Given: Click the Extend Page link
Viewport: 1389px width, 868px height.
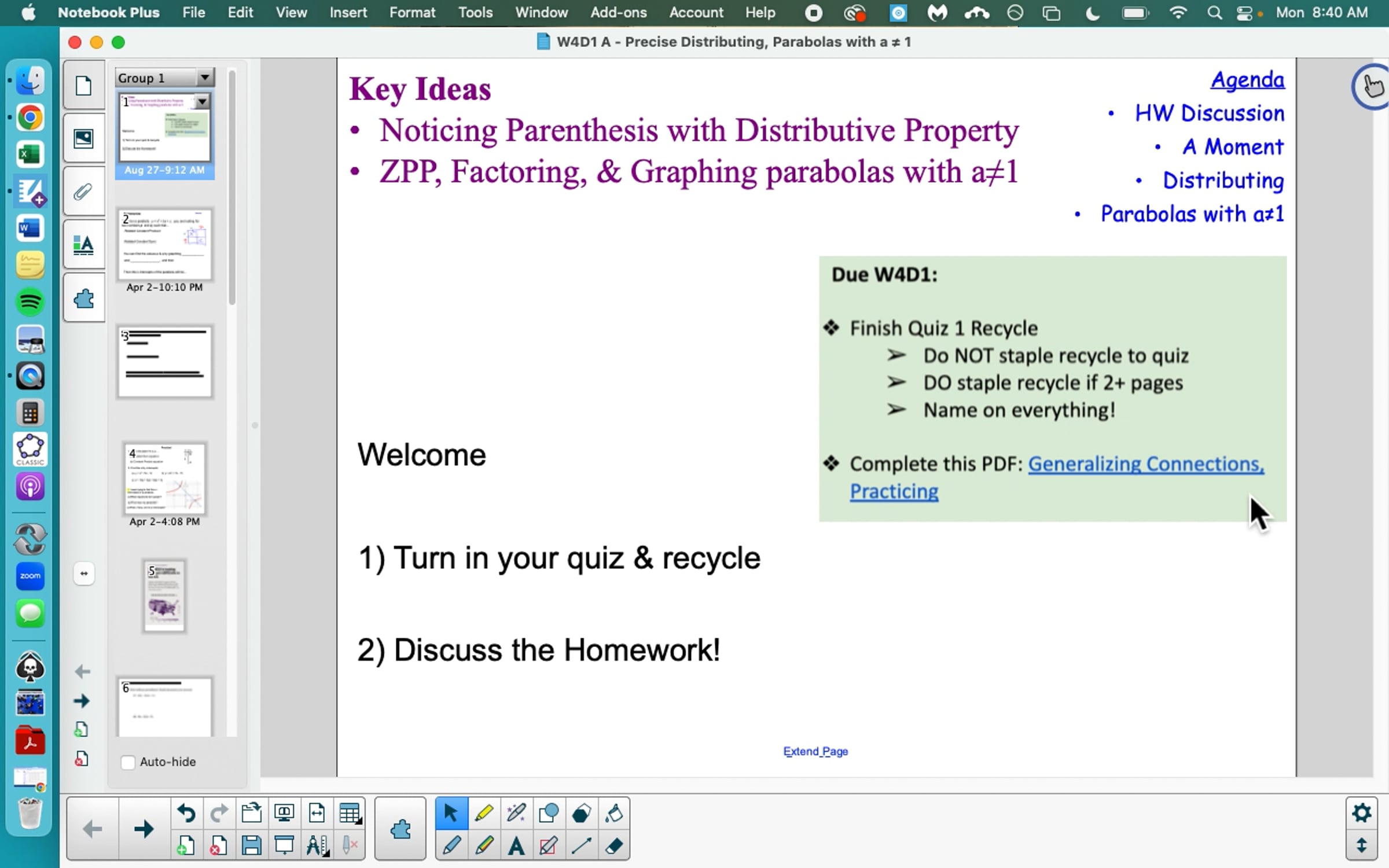Looking at the screenshot, I should tap(815, 751).
